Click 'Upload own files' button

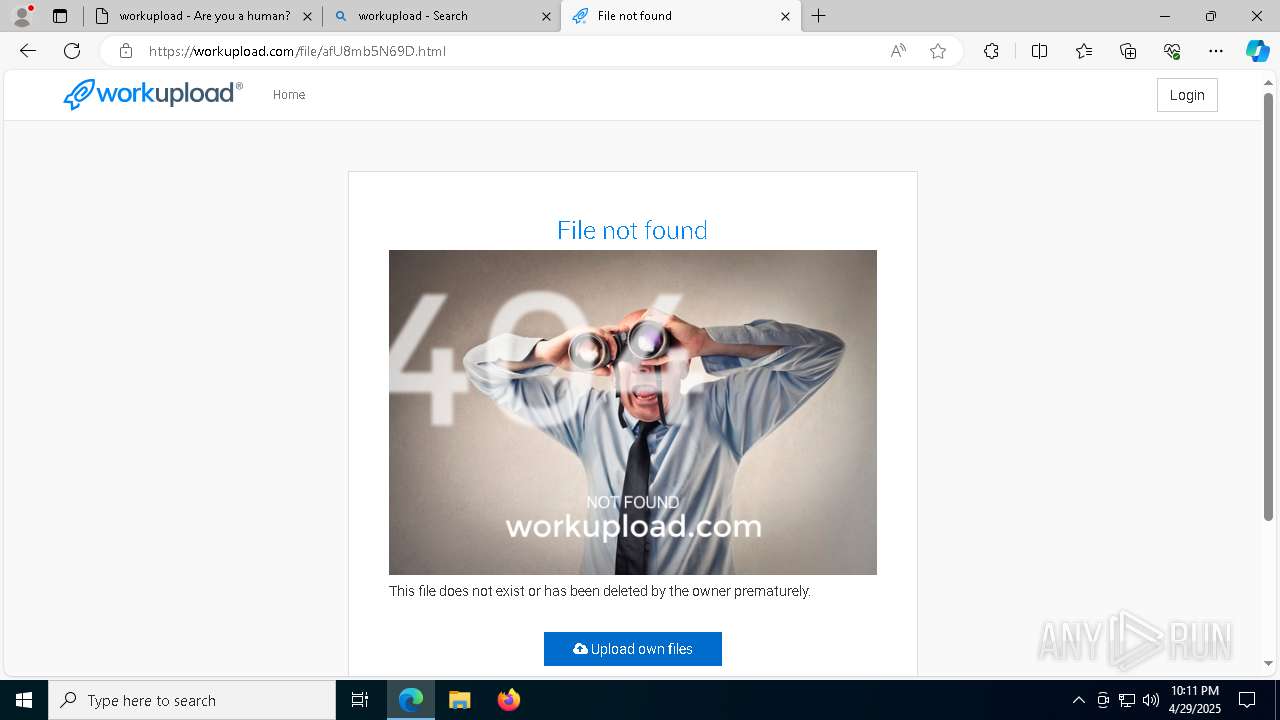(633, 649)
